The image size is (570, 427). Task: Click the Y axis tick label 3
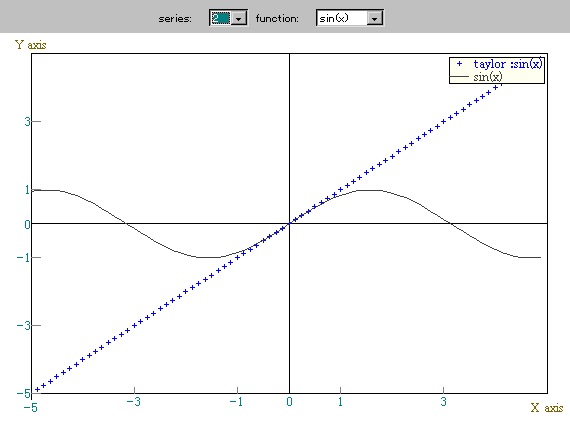click(28, 121)
